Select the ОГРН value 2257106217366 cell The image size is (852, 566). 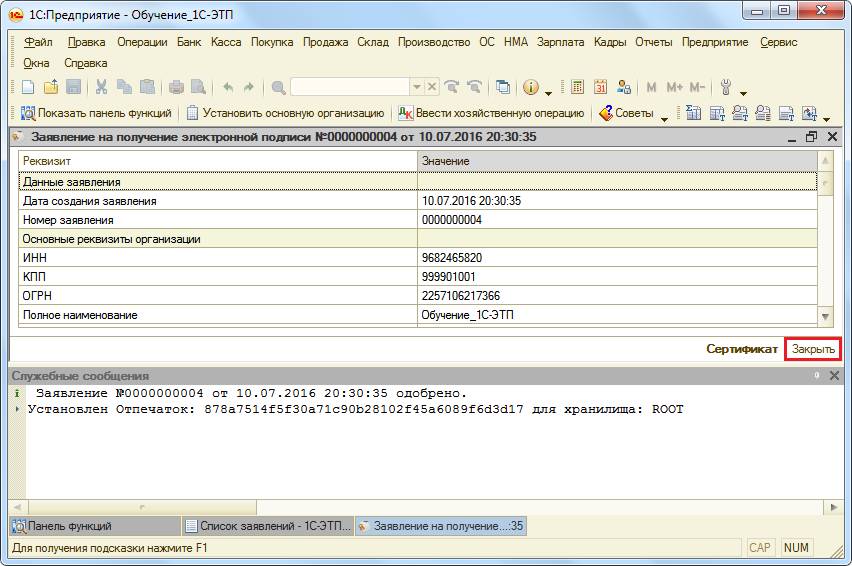pyautogui.click(x=617, y=295)
